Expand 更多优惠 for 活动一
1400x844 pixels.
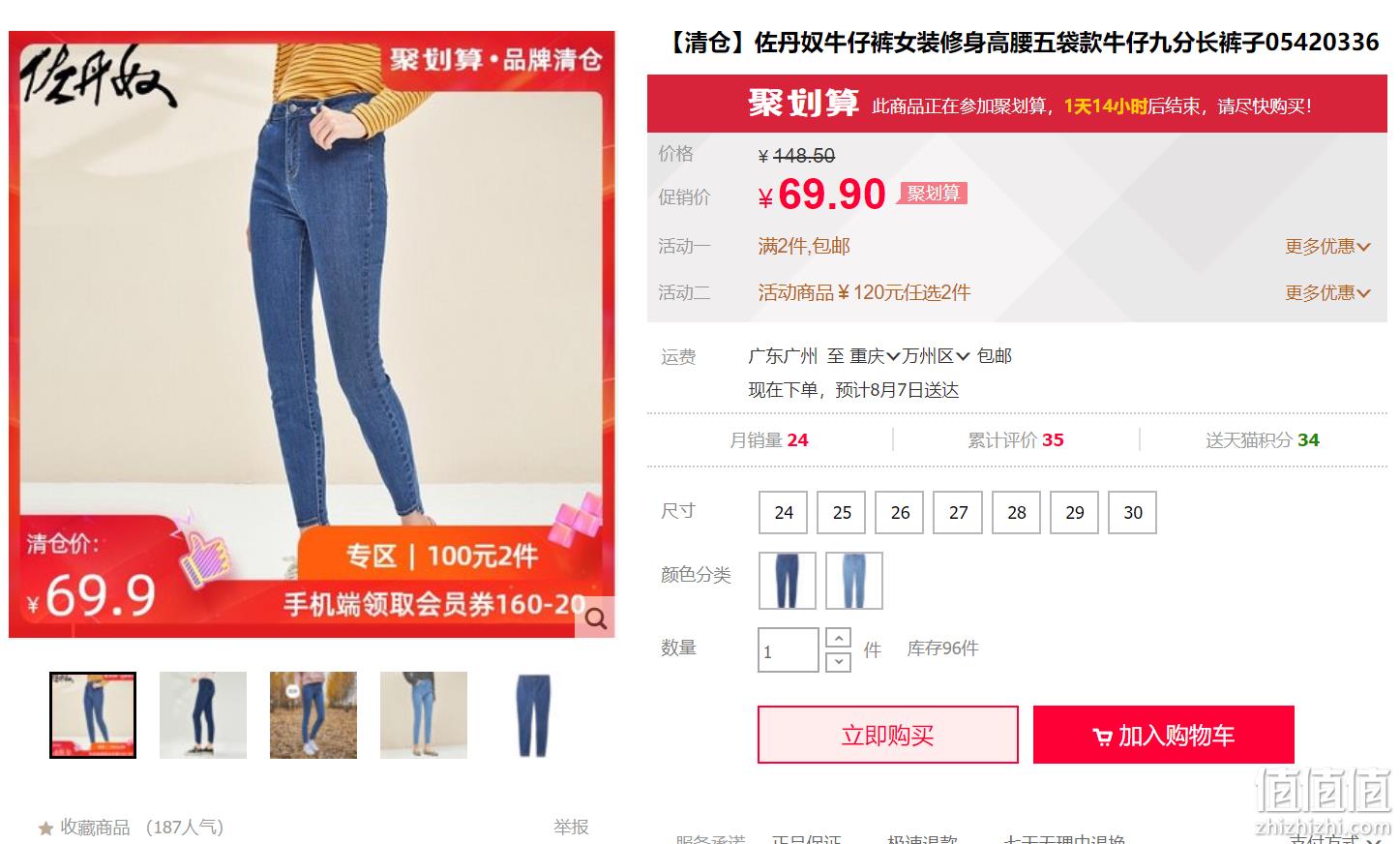1327,247
